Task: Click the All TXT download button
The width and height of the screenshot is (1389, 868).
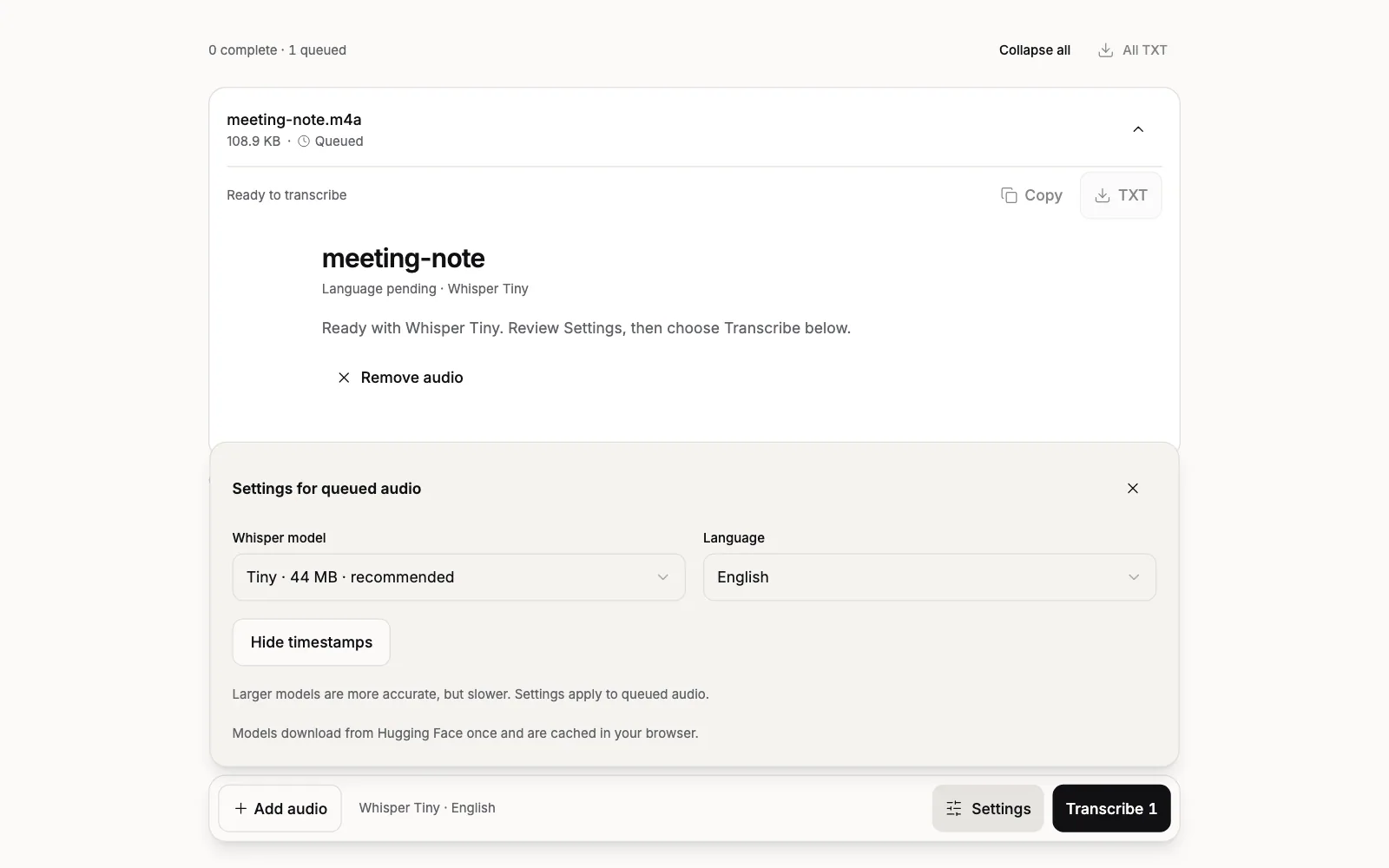Action: [x=1132, y=50]
